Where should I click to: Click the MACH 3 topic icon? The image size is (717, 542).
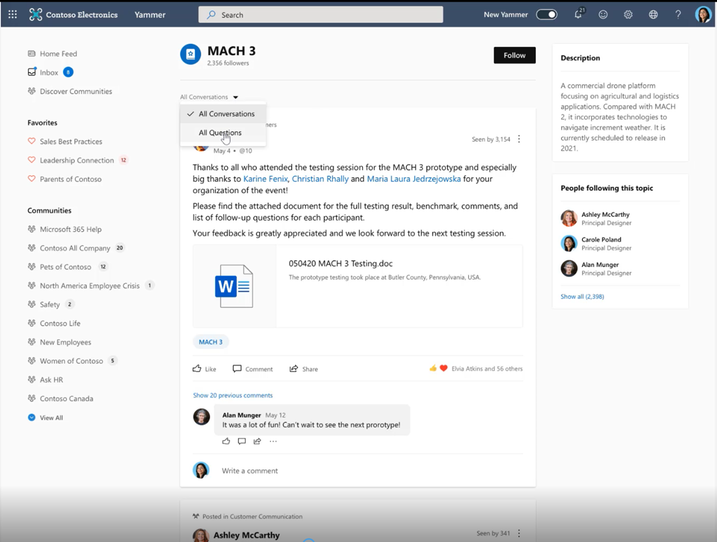coord(190,54)
